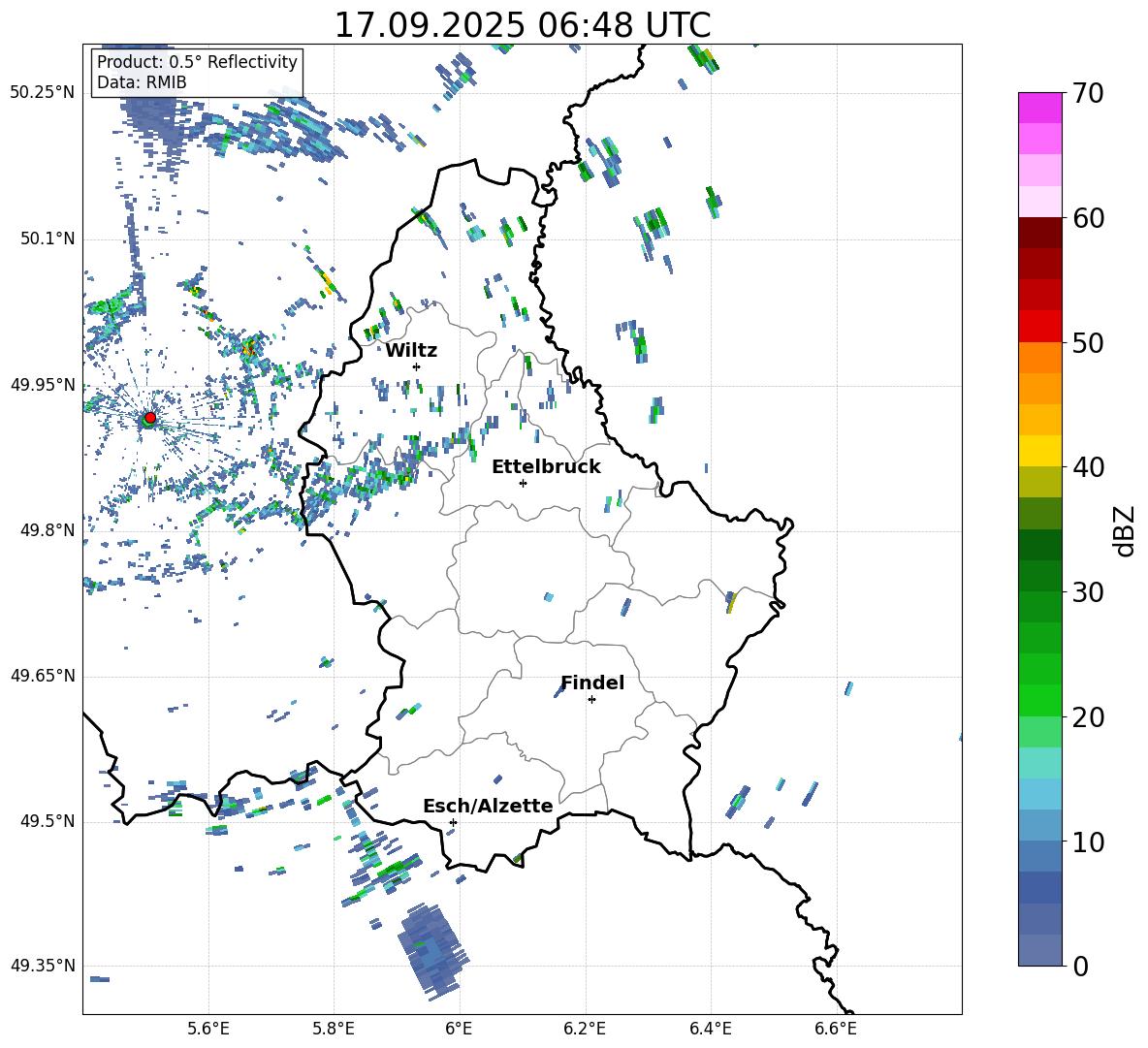Click the Ettelbruck city label

(x=546, y=466)
